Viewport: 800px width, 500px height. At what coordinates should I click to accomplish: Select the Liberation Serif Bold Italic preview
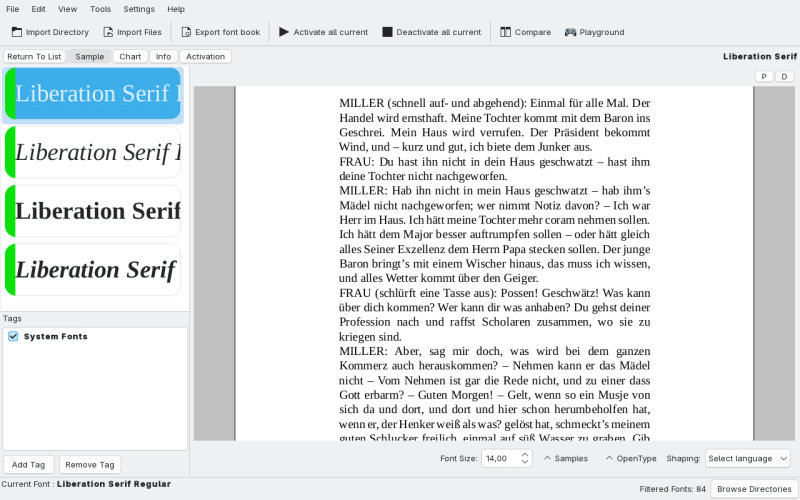[93, 270]
